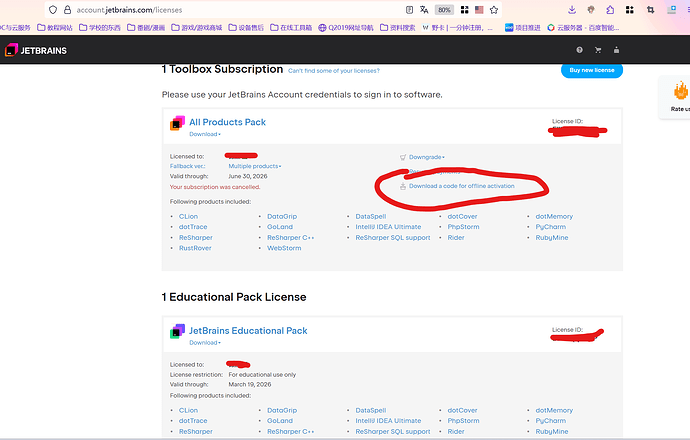Click the Buy new license button
Viewport: 690px width, 440px height.
pyautogui.click(x=592, y=70)
